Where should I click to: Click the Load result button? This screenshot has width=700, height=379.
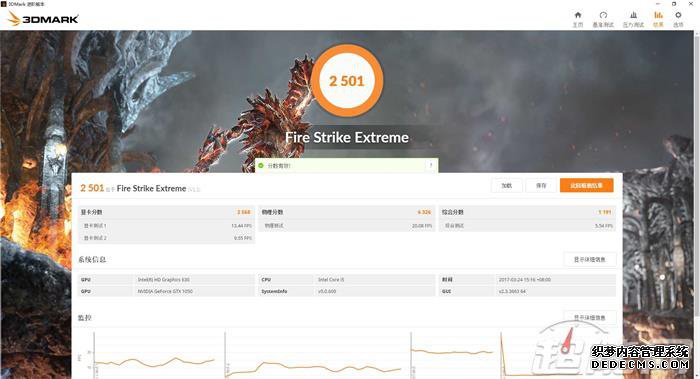click(x=507, y=185)
